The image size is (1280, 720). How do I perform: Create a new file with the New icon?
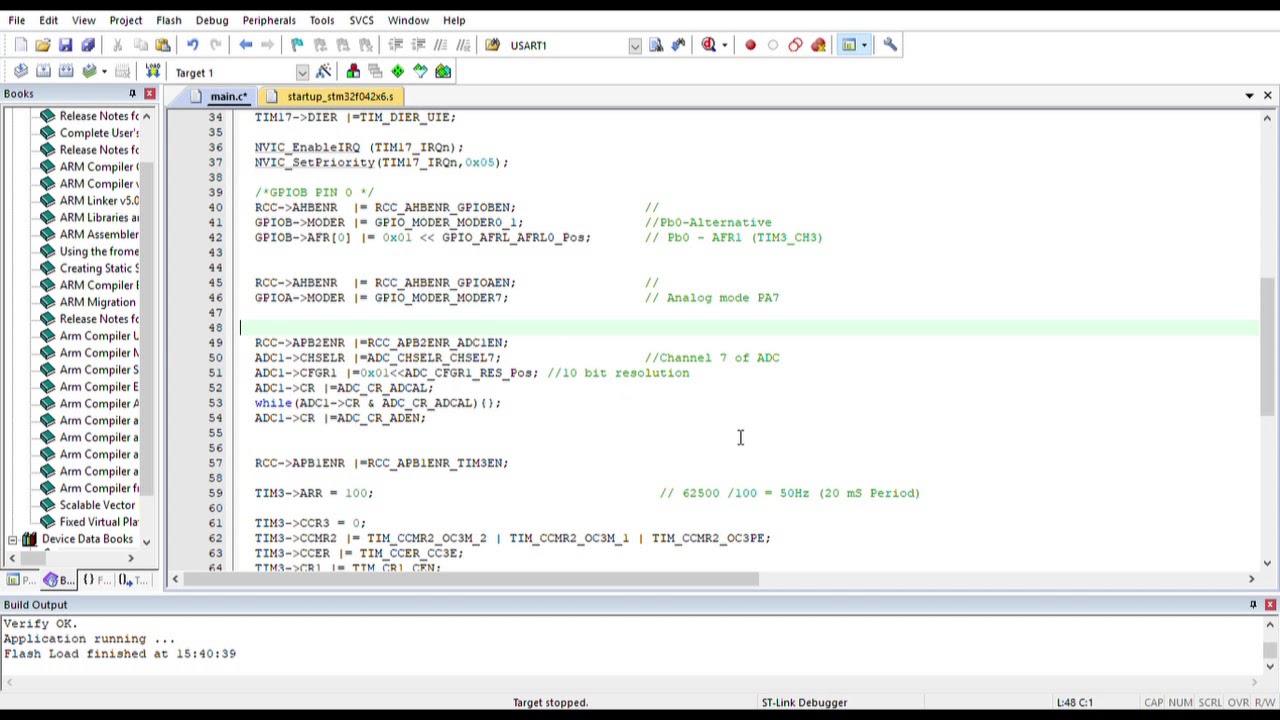coord(20,45)
